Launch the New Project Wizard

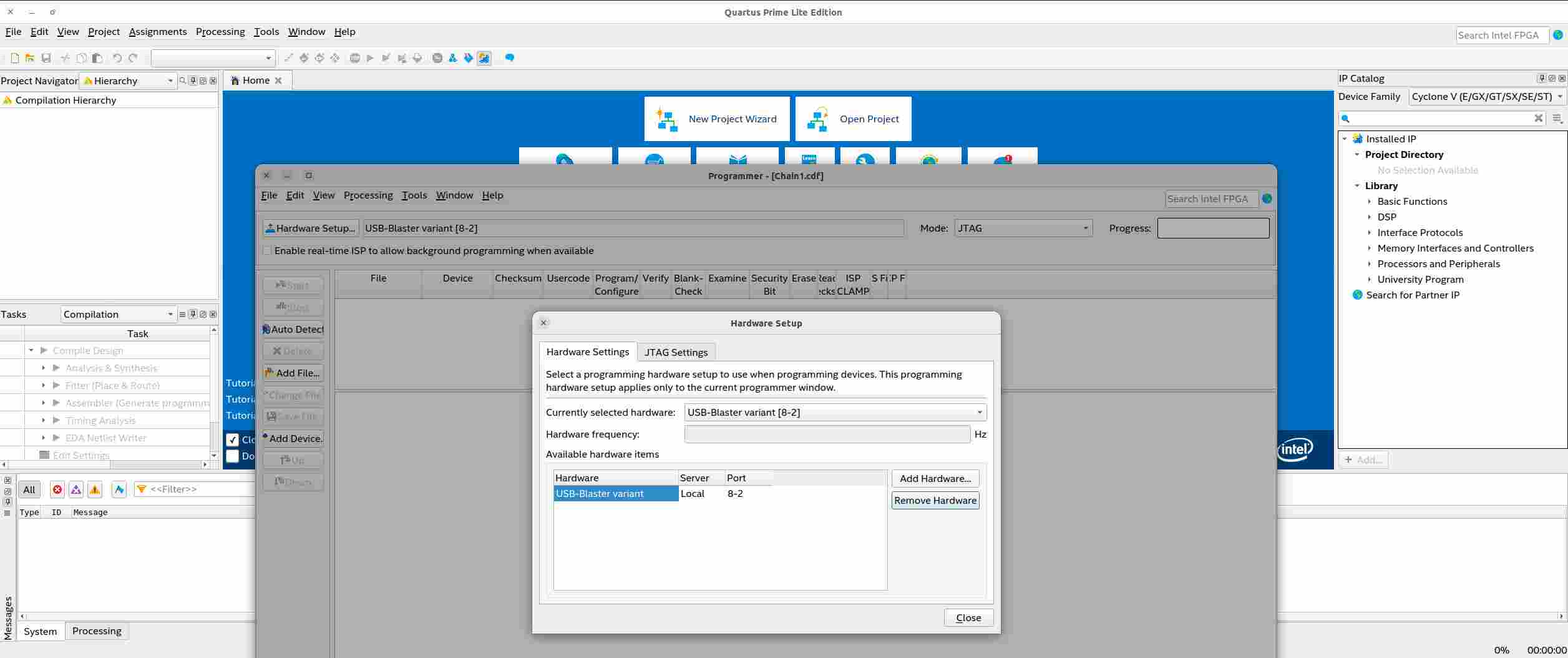[x=717, y=119]
